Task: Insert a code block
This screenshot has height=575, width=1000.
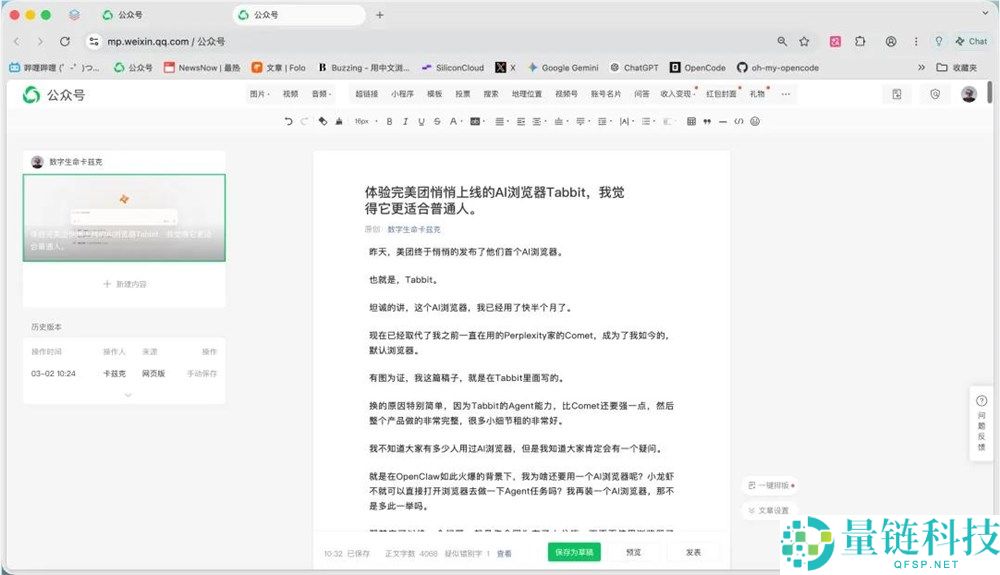Action: tap(739, 121)
